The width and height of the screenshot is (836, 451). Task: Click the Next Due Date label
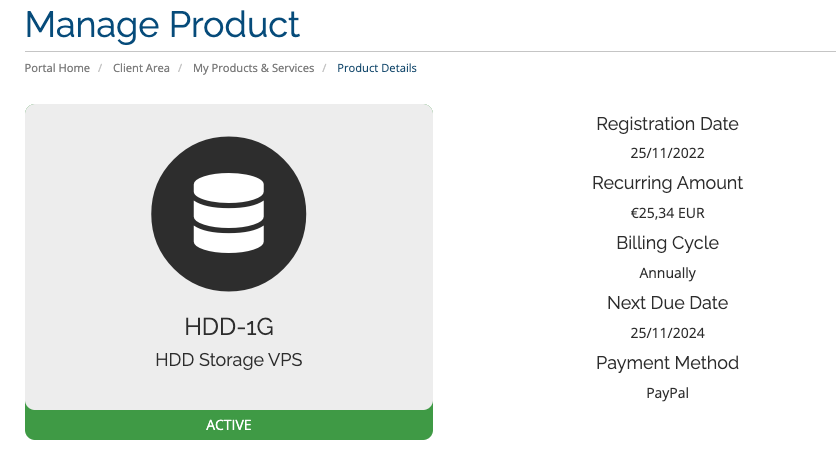pyautogui.click(x=667, y=302)
